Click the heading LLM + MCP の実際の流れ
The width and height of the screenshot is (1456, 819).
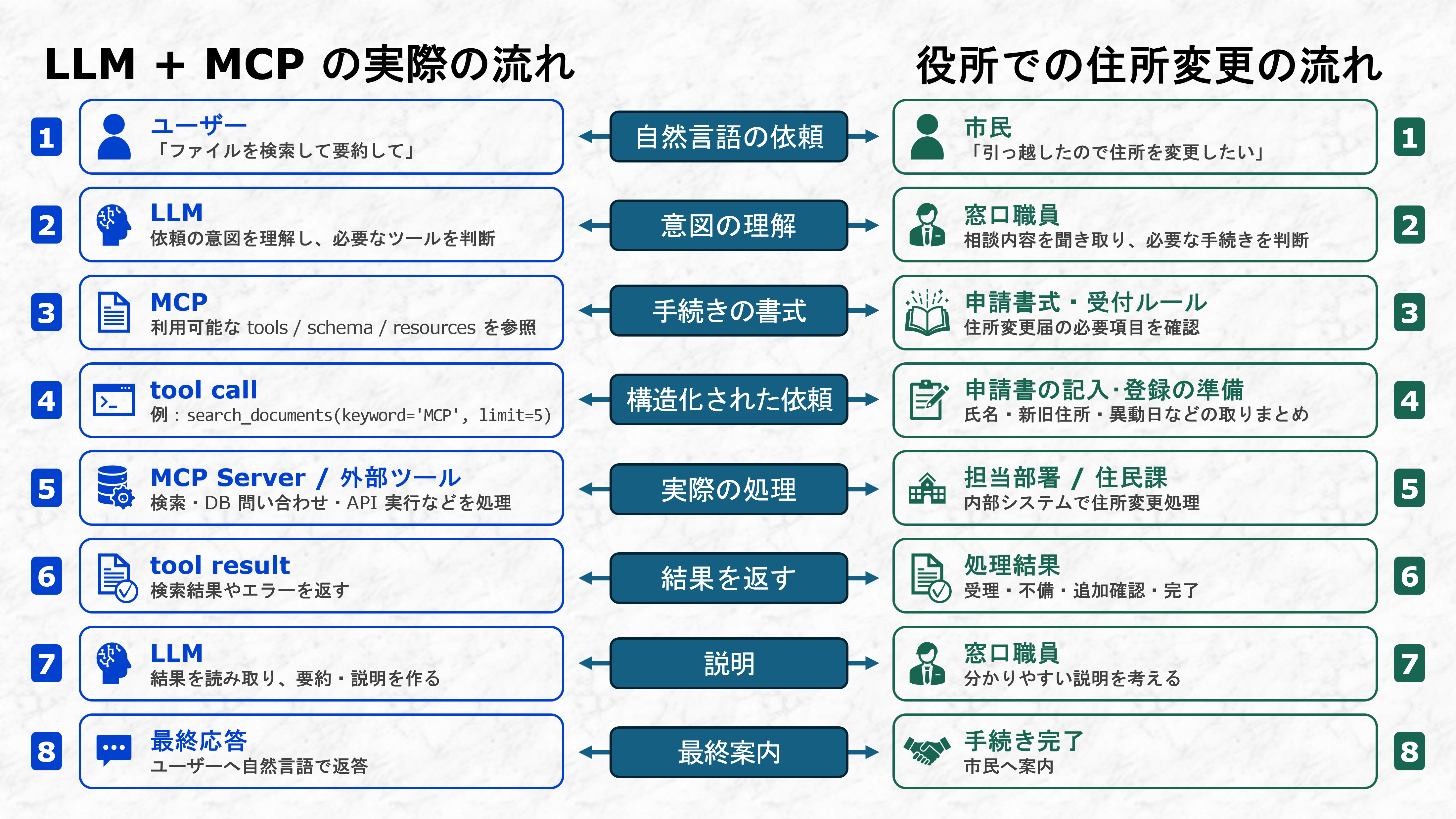click(310, 64)
